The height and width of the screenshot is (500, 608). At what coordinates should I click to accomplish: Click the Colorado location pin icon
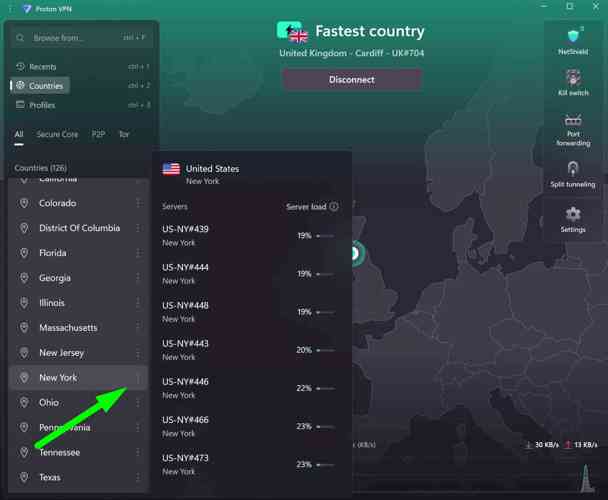click(x=24, y=203)
